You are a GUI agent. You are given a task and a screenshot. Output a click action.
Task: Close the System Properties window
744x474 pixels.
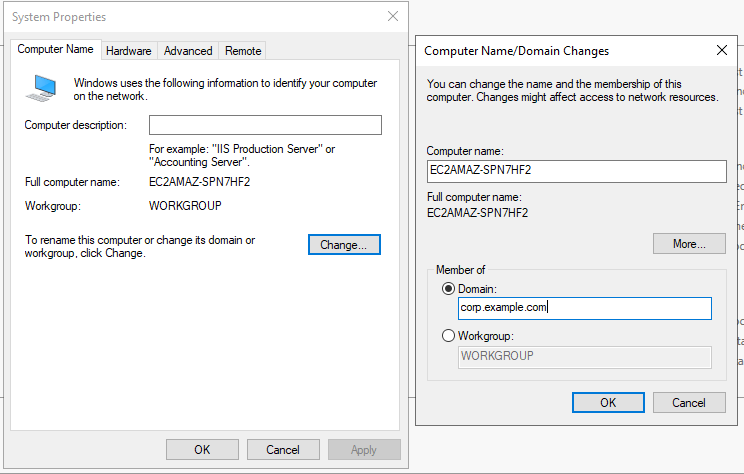[393, 16]
